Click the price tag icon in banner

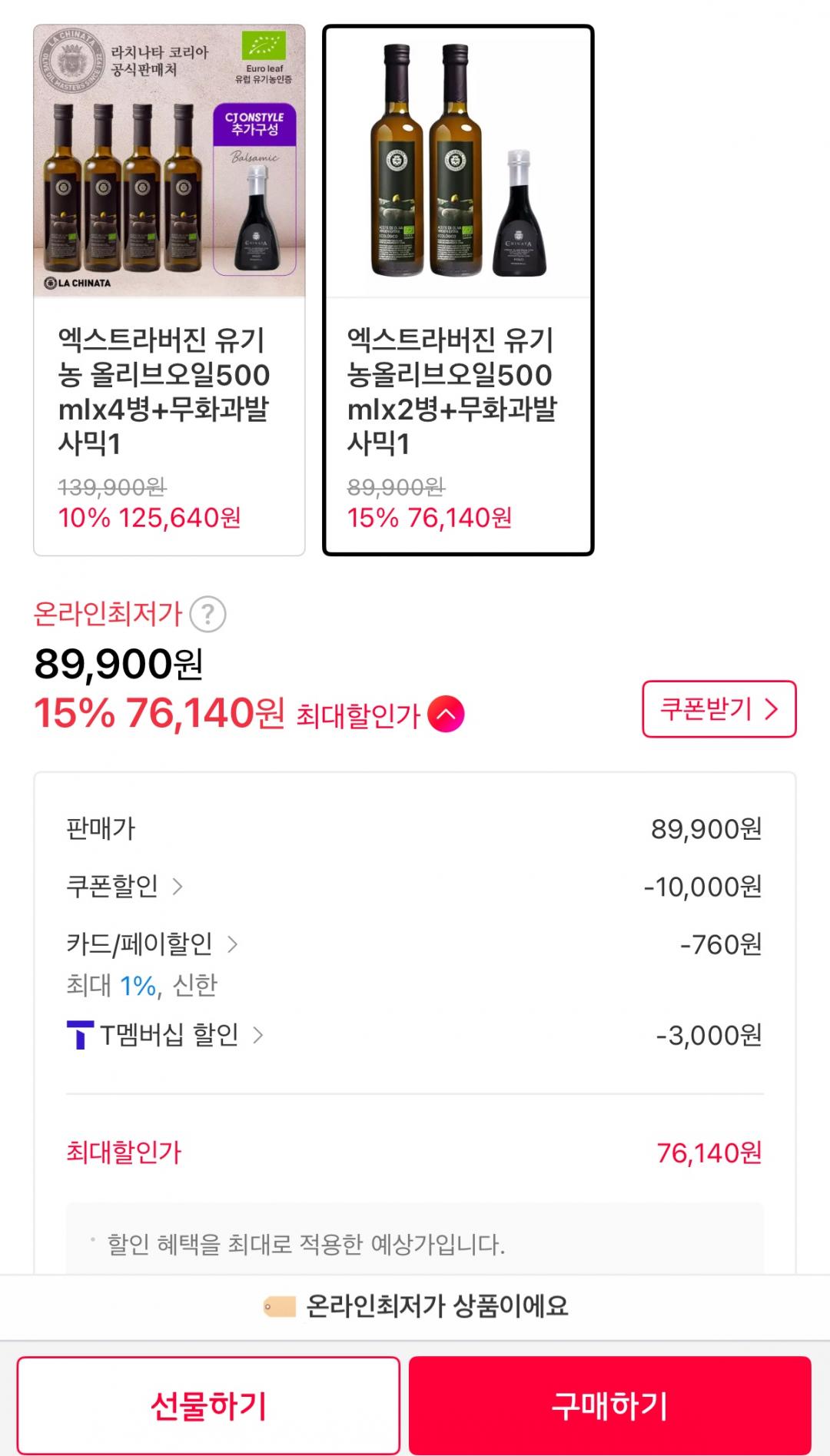[x=279, y=1306]
